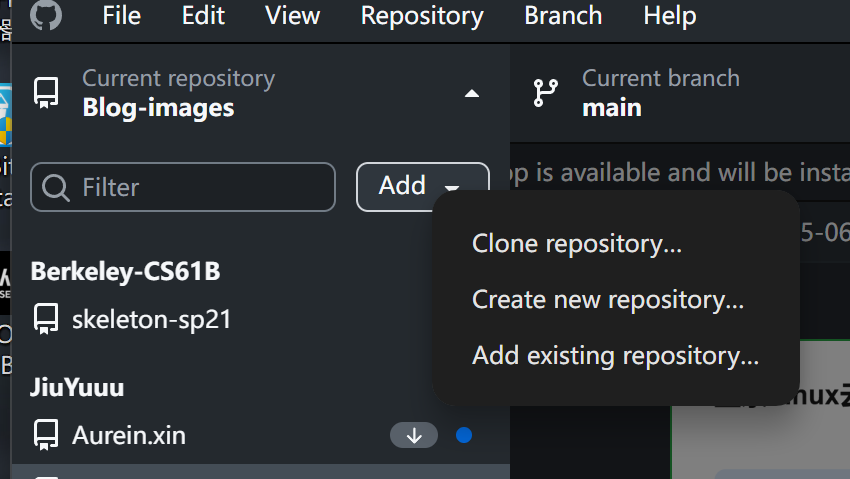Click the Berkeley-CS61B group heading
Viewport: 850px width, 479px height.
pos(125,271)
